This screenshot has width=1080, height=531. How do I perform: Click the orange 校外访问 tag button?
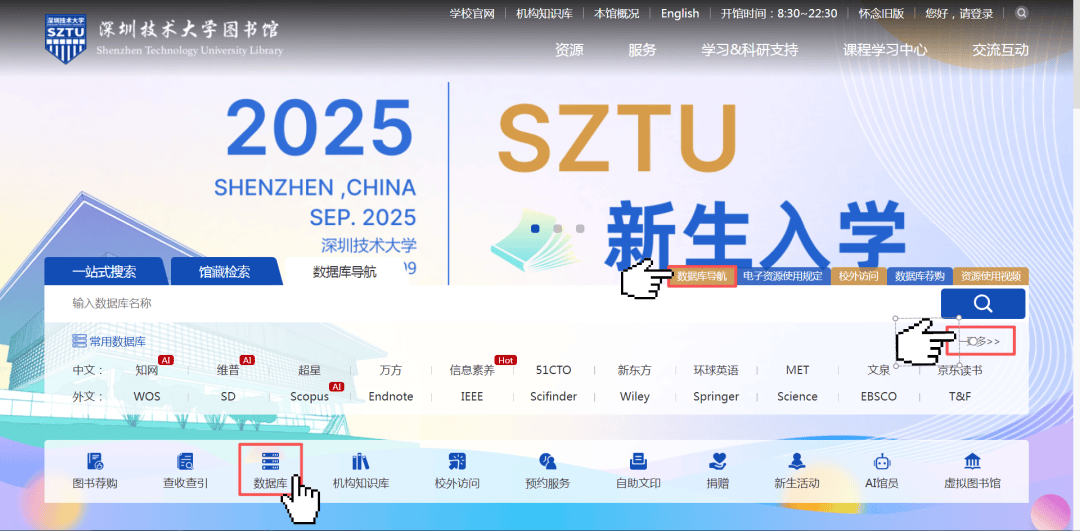pos(858,276)
